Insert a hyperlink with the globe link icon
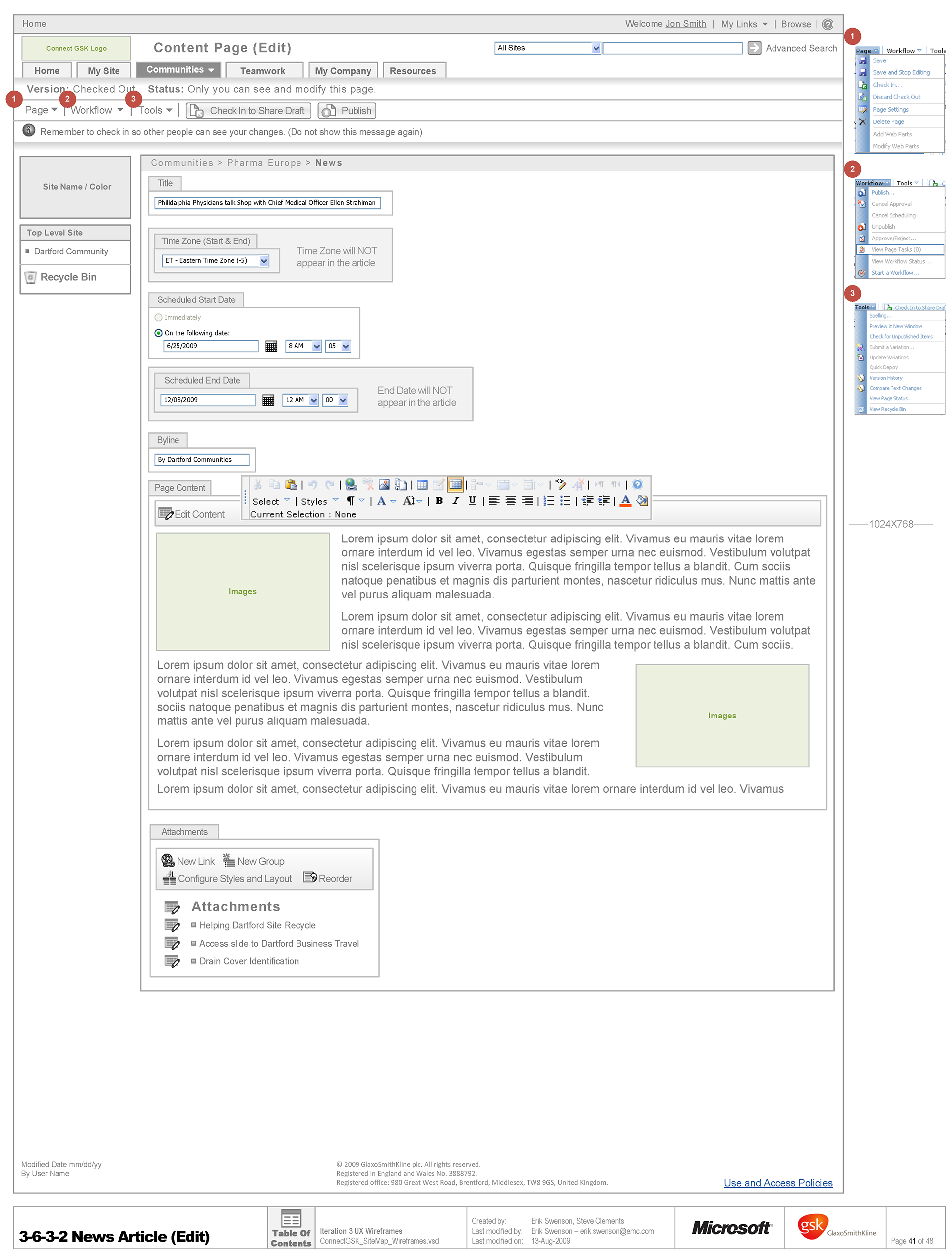 pyautogui.click(x=351, y=484)
